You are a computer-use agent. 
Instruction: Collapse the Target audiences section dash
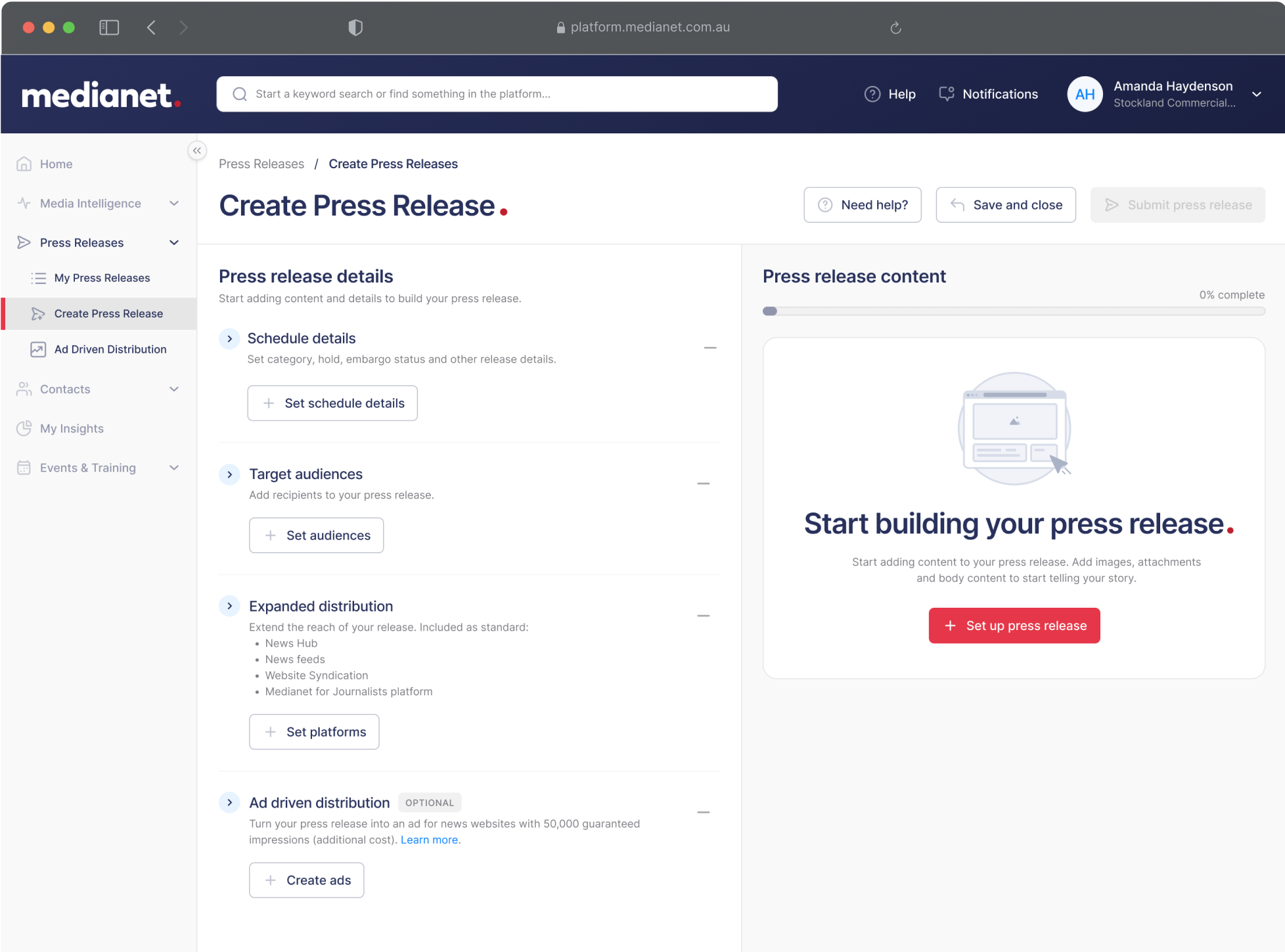click(703, 484)
